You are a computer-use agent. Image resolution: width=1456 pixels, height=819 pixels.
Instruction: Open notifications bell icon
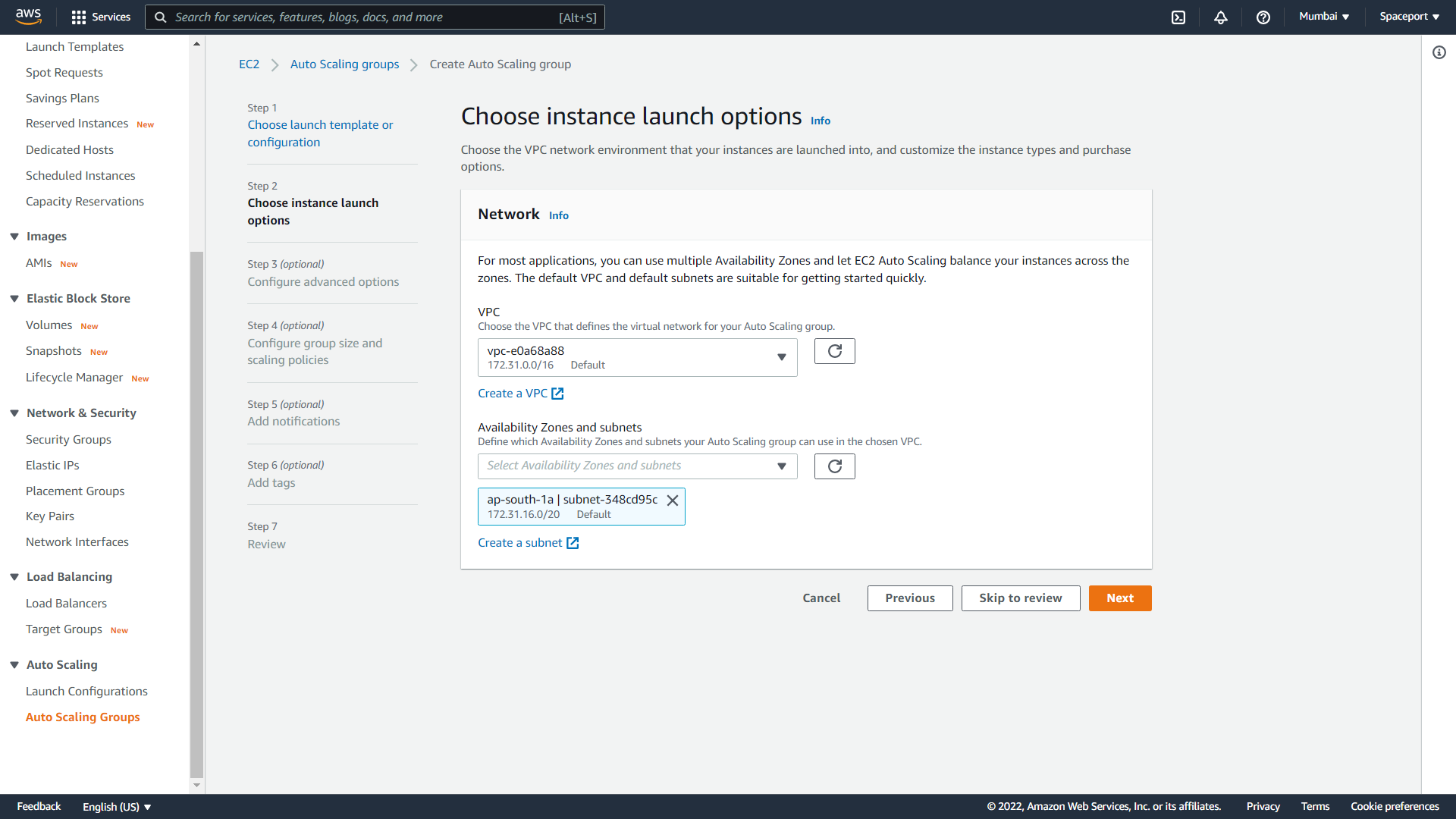click(1221, 17)
